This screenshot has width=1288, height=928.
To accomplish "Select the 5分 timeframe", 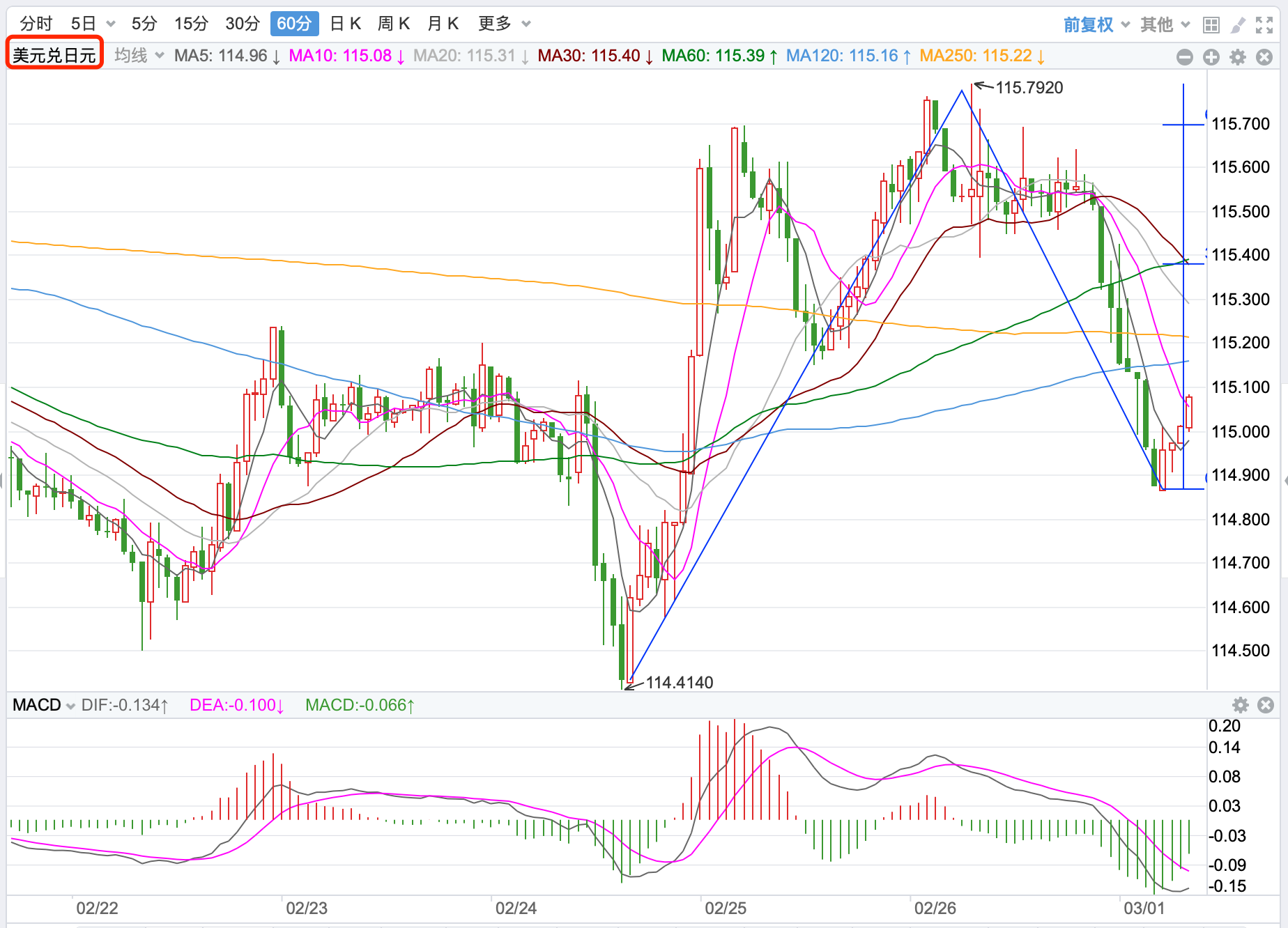I will click(144, 24).
